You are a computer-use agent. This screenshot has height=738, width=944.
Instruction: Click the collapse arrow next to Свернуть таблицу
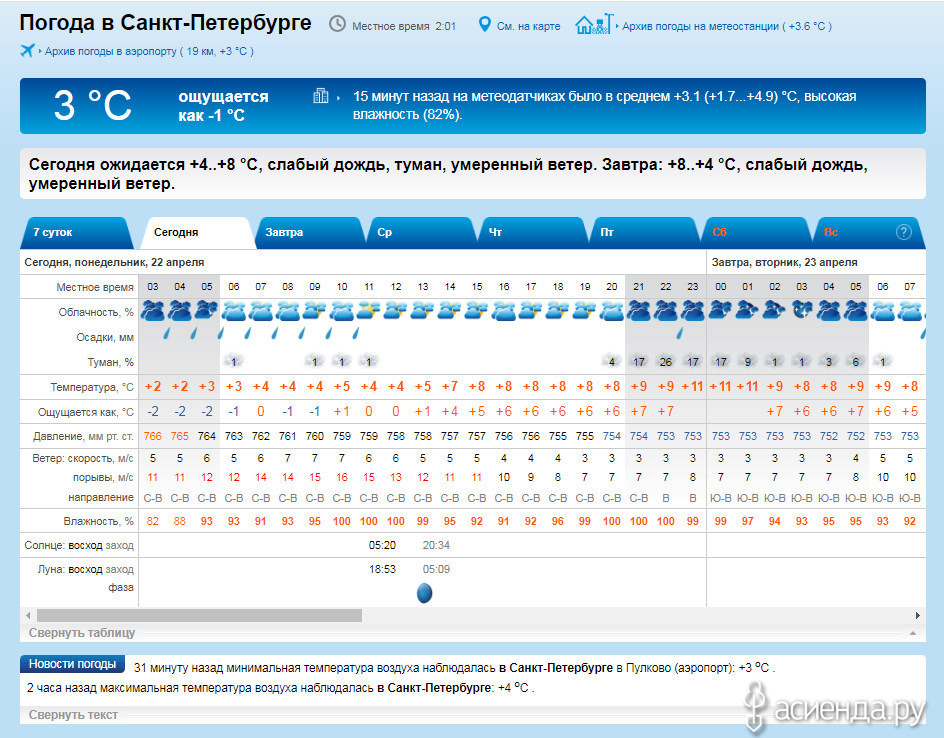point(913,633)
